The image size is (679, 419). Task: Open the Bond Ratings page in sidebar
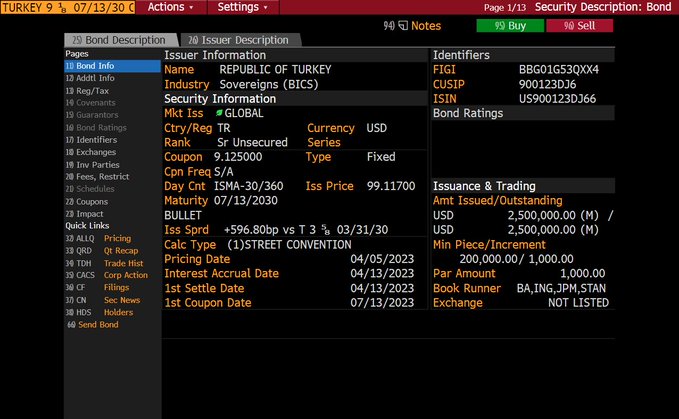[96, 128]
